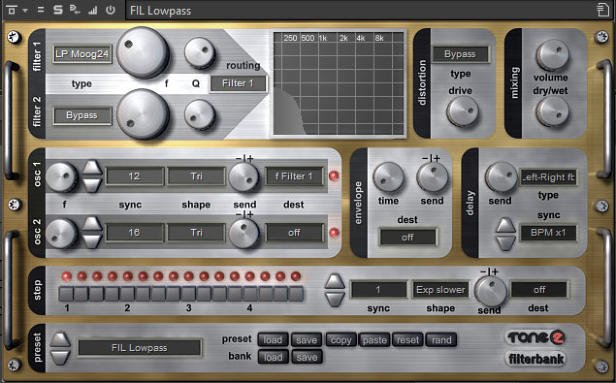This screenshot has height=383, width=616.
Task: Open the osc 2 shape Tri selector
Action: (x=196, y=233)
